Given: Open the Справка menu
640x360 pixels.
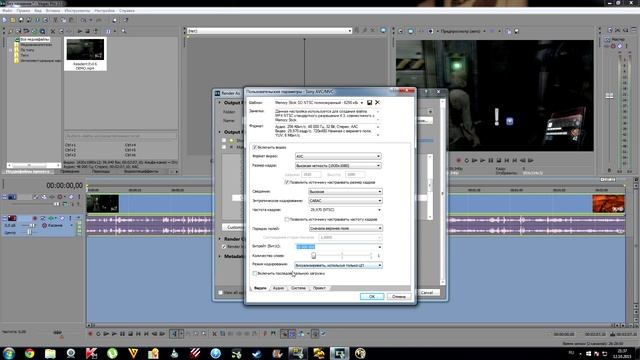Looking at the screenshot, I should [x=127, y=11].
